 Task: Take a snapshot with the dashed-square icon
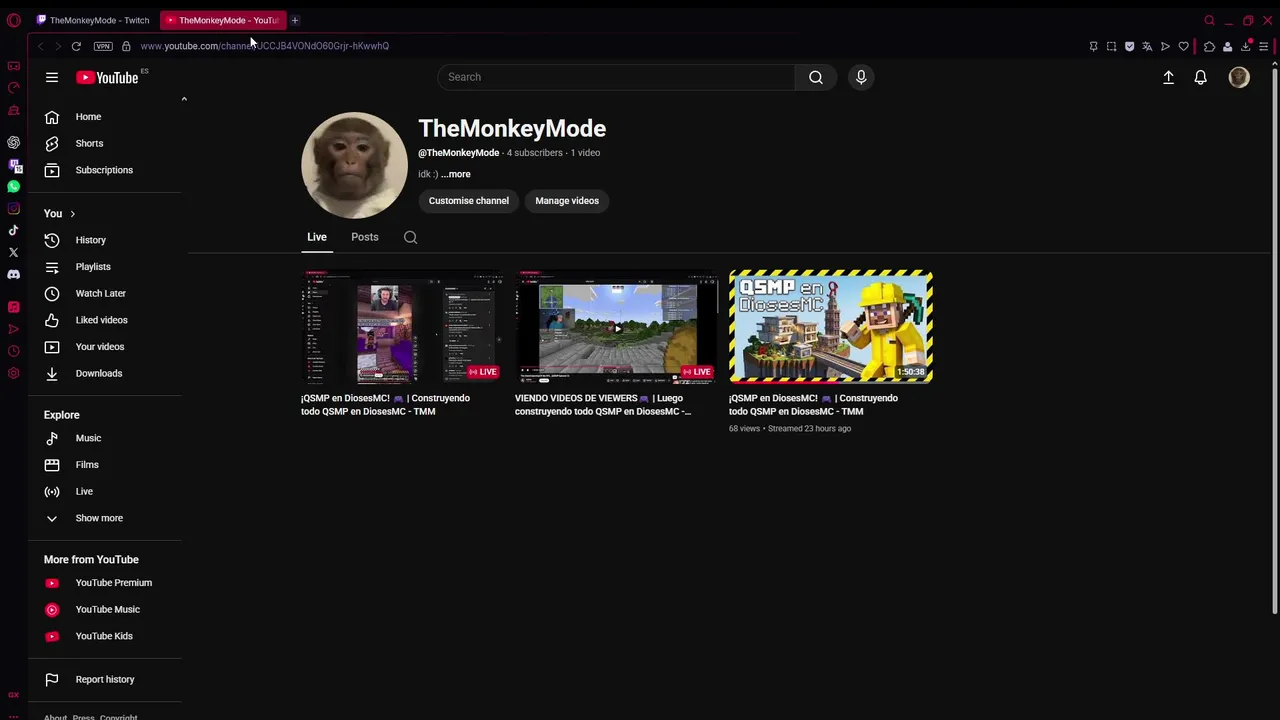coord(1111,46)
